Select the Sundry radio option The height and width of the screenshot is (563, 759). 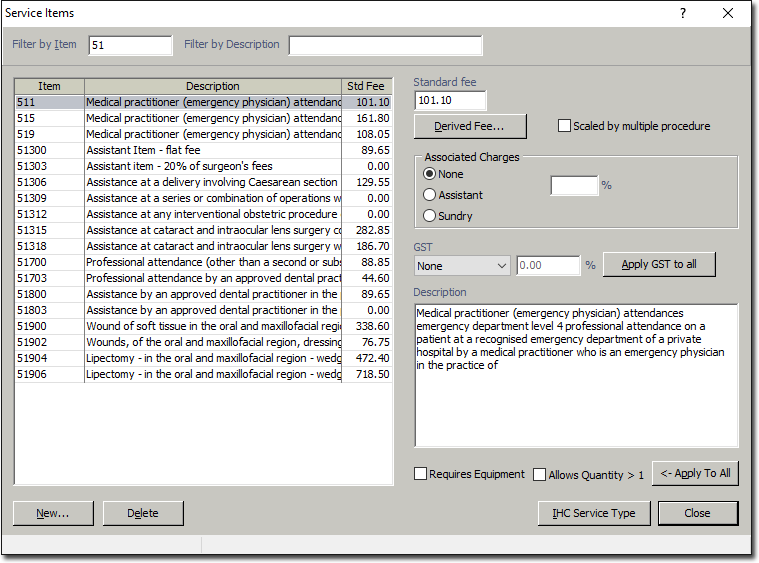click(x=431, y=216)
